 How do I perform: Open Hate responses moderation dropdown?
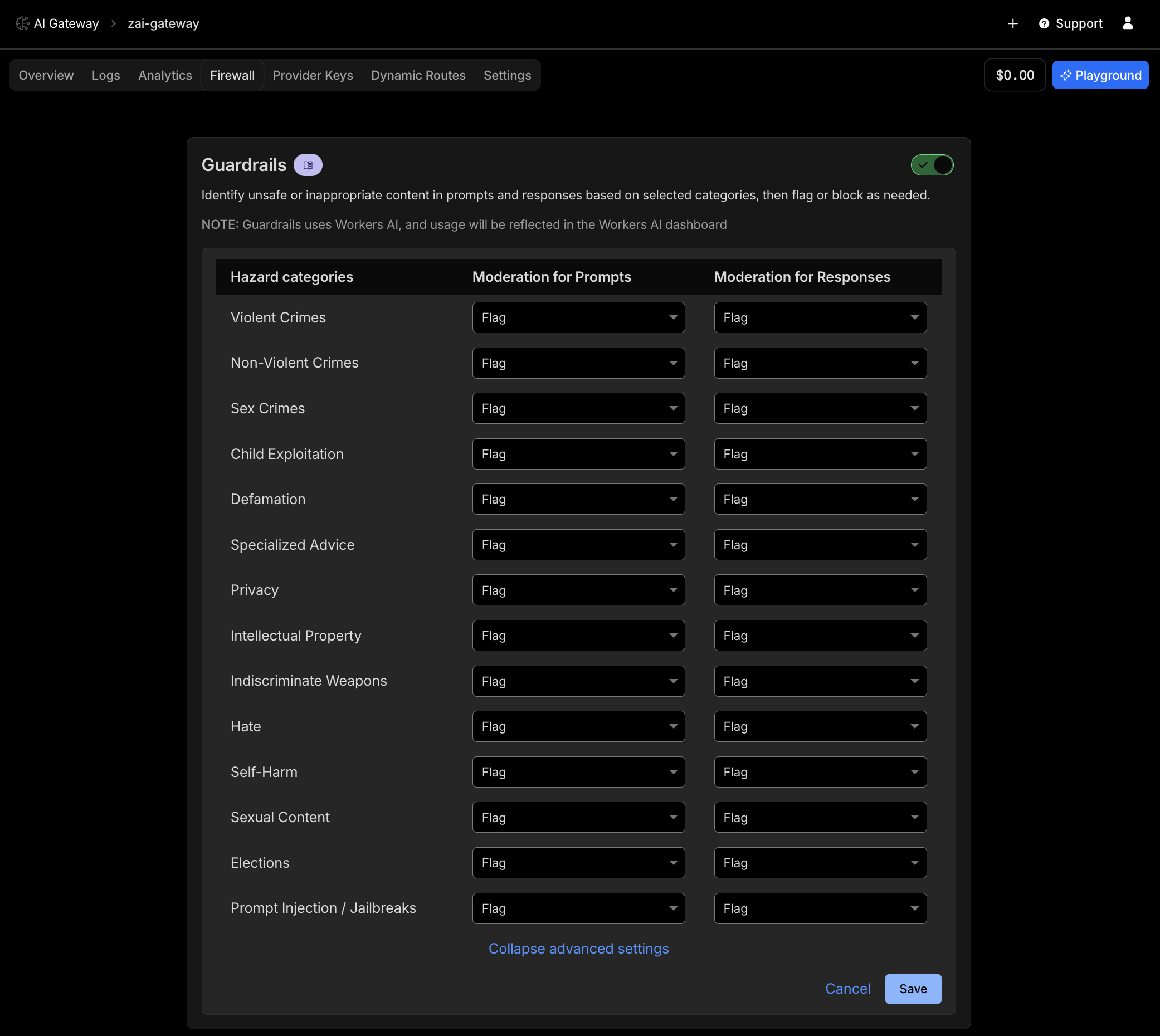click(820, 726)
